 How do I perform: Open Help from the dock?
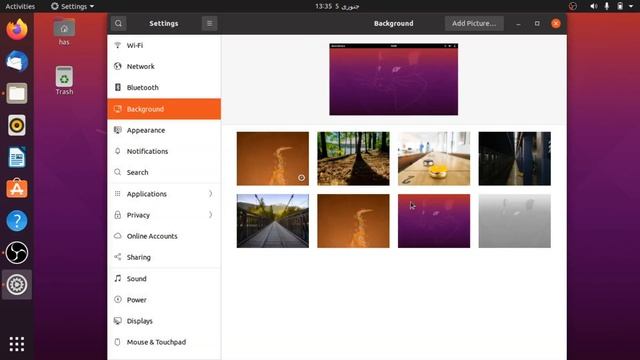(x=17, y=220)
